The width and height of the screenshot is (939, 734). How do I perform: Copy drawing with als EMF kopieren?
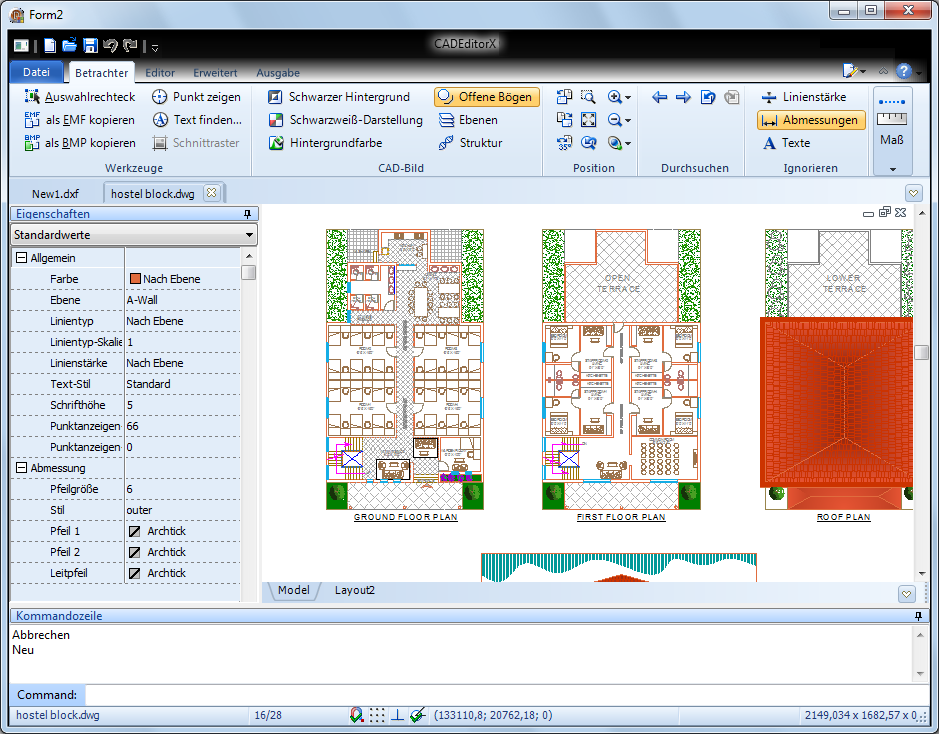coord(79,120)
